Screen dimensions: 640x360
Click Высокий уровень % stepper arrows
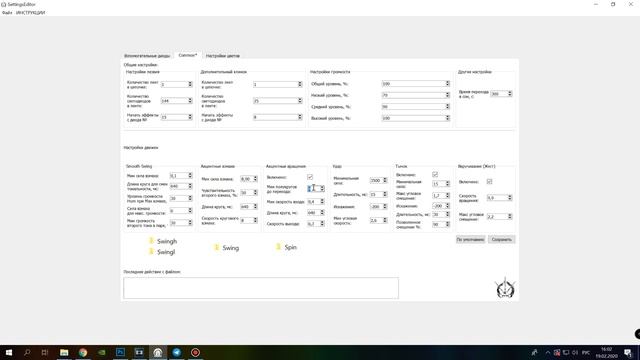[x=447, y=118]
